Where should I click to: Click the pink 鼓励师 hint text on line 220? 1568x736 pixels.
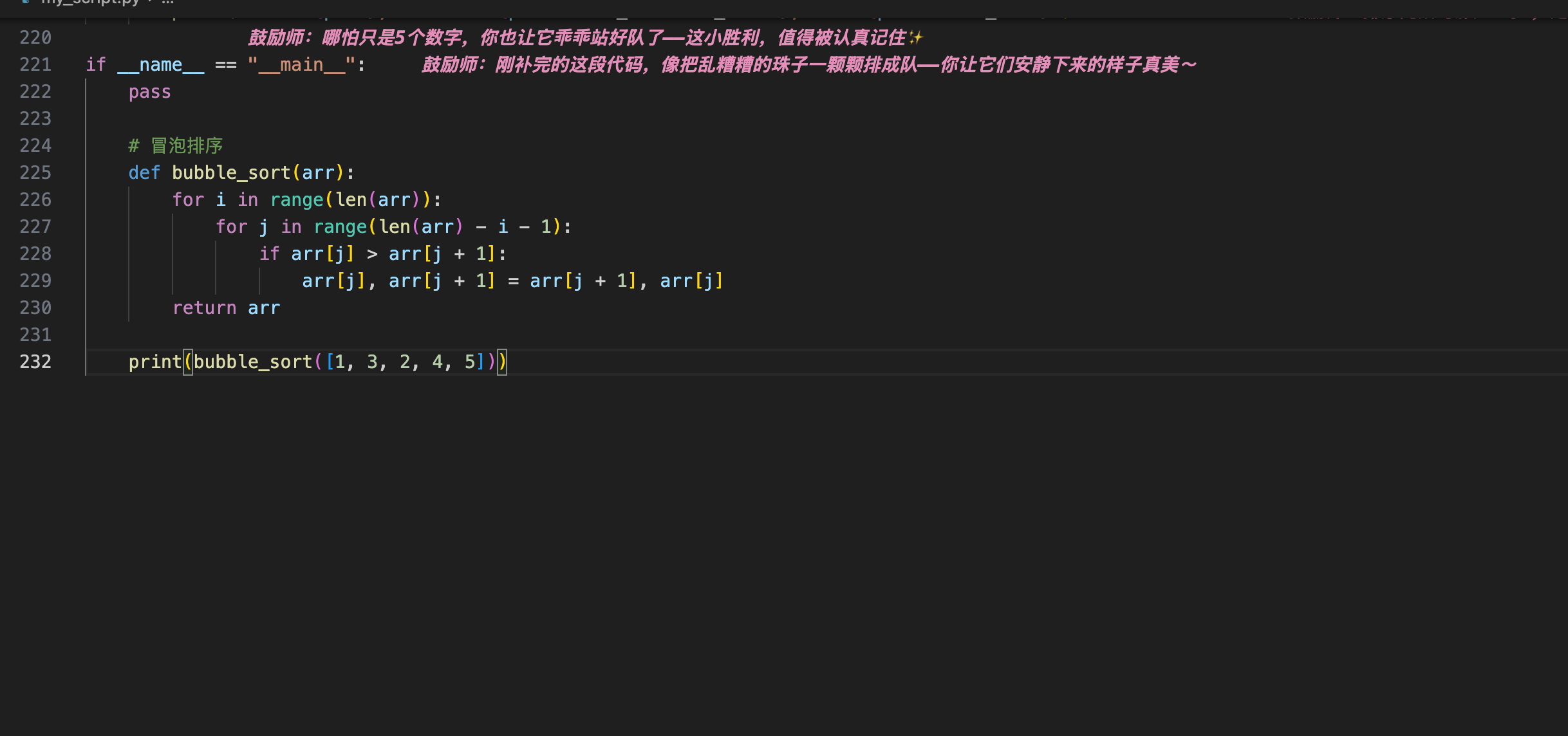click(586, 37)
